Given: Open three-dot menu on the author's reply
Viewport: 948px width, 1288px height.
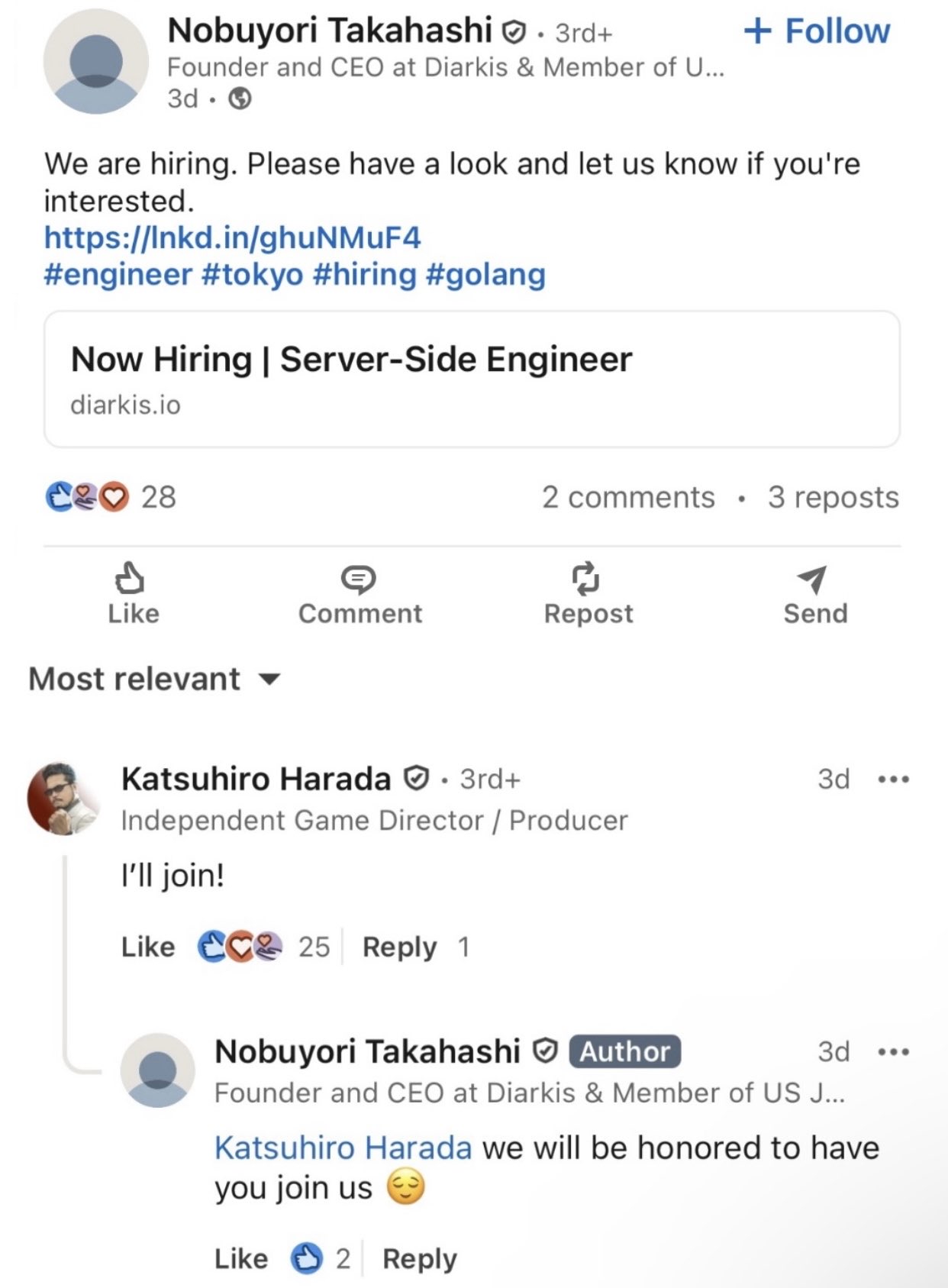Looking at the screenshot, I should [893, 1052].
